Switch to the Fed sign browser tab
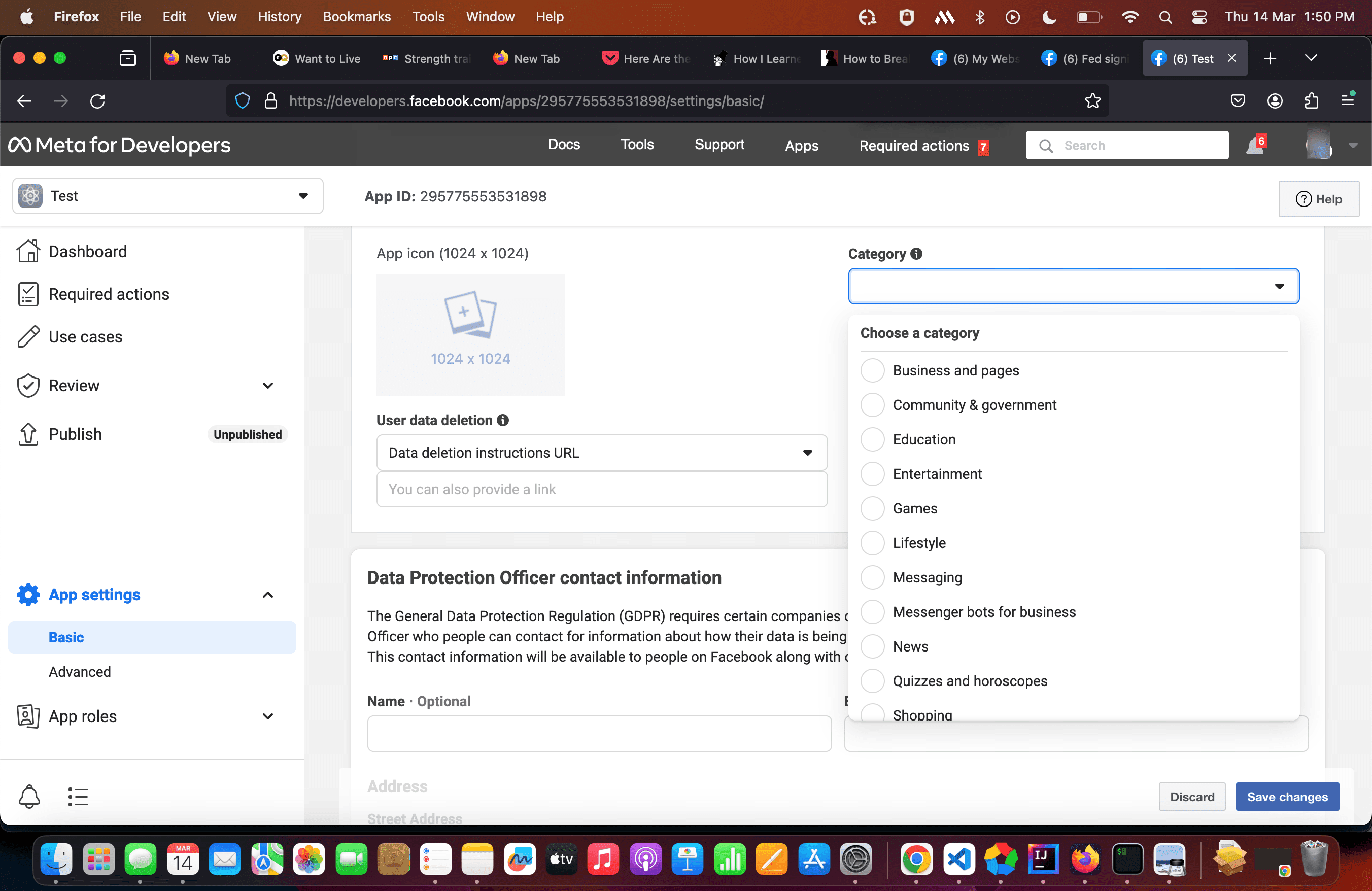The image size is (1372, 891). click(x=1084, y=58)
